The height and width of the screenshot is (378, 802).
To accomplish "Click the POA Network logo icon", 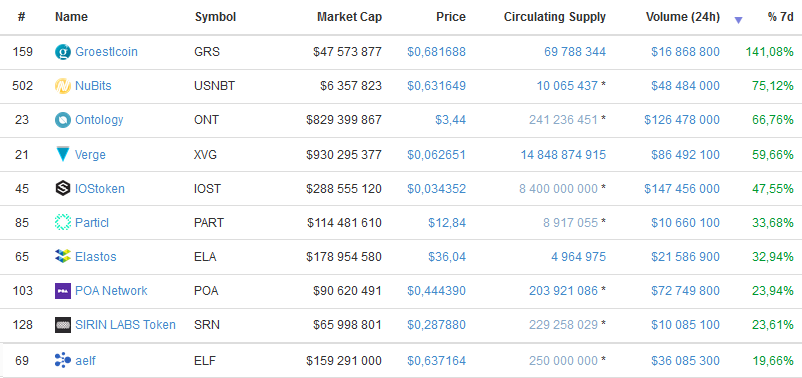I will (62, 291).
